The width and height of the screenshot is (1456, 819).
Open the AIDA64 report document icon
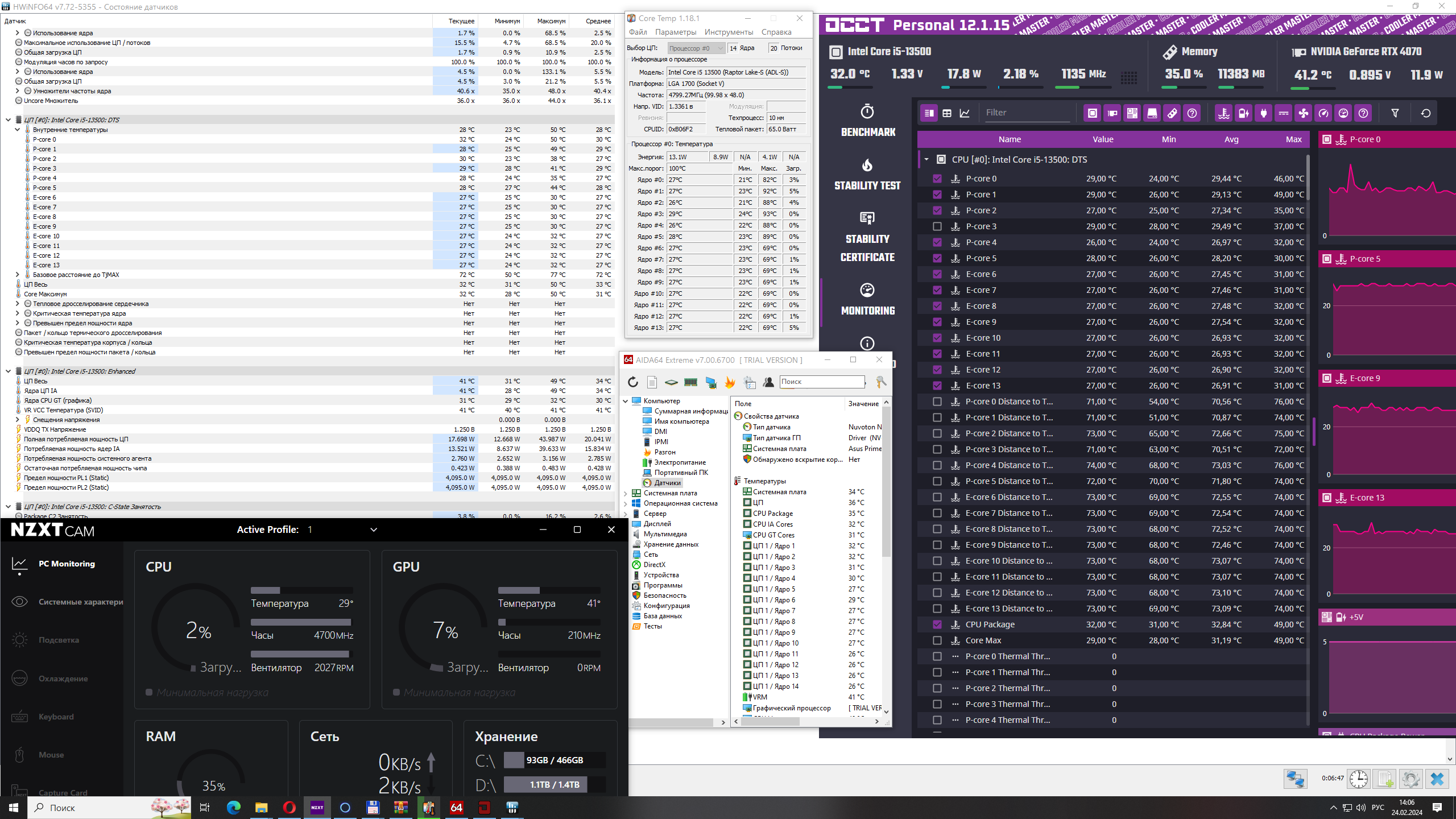[x=652, y=382]
